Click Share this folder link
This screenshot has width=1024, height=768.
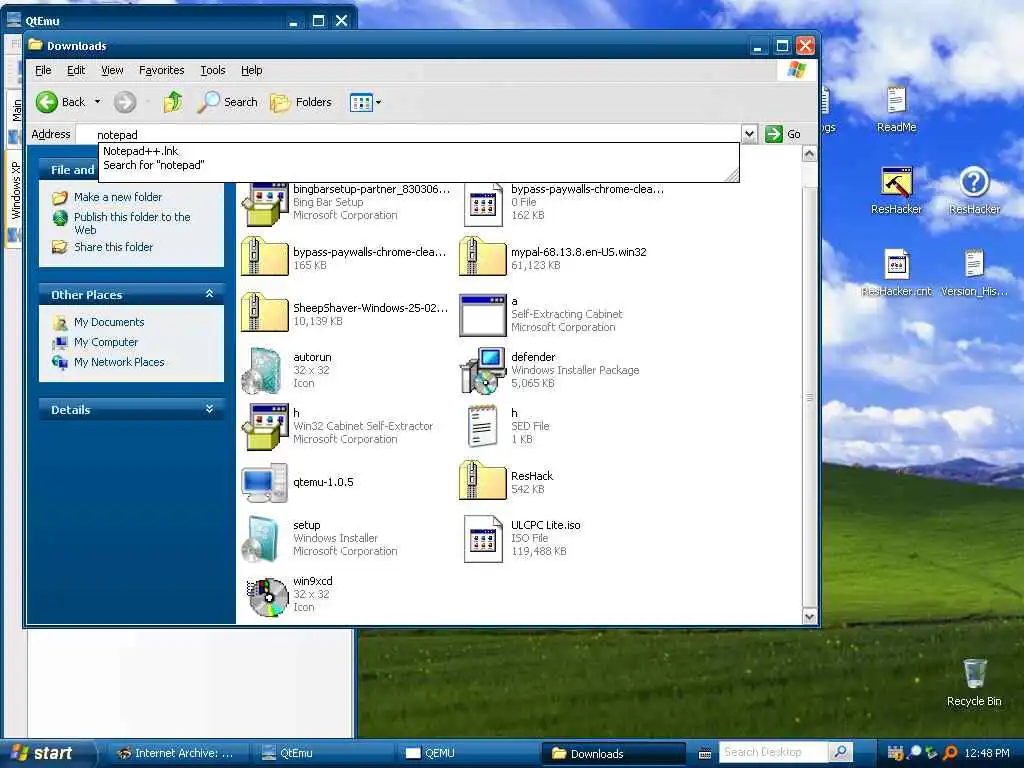click(x=113, y=247)
